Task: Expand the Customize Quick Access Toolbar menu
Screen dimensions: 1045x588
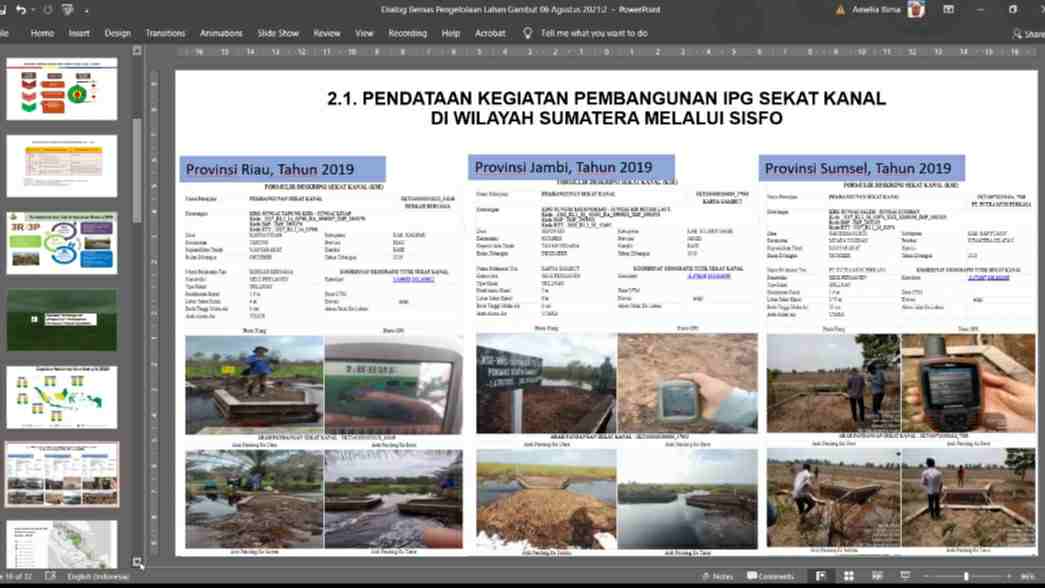Action: (x=86, y=10)
